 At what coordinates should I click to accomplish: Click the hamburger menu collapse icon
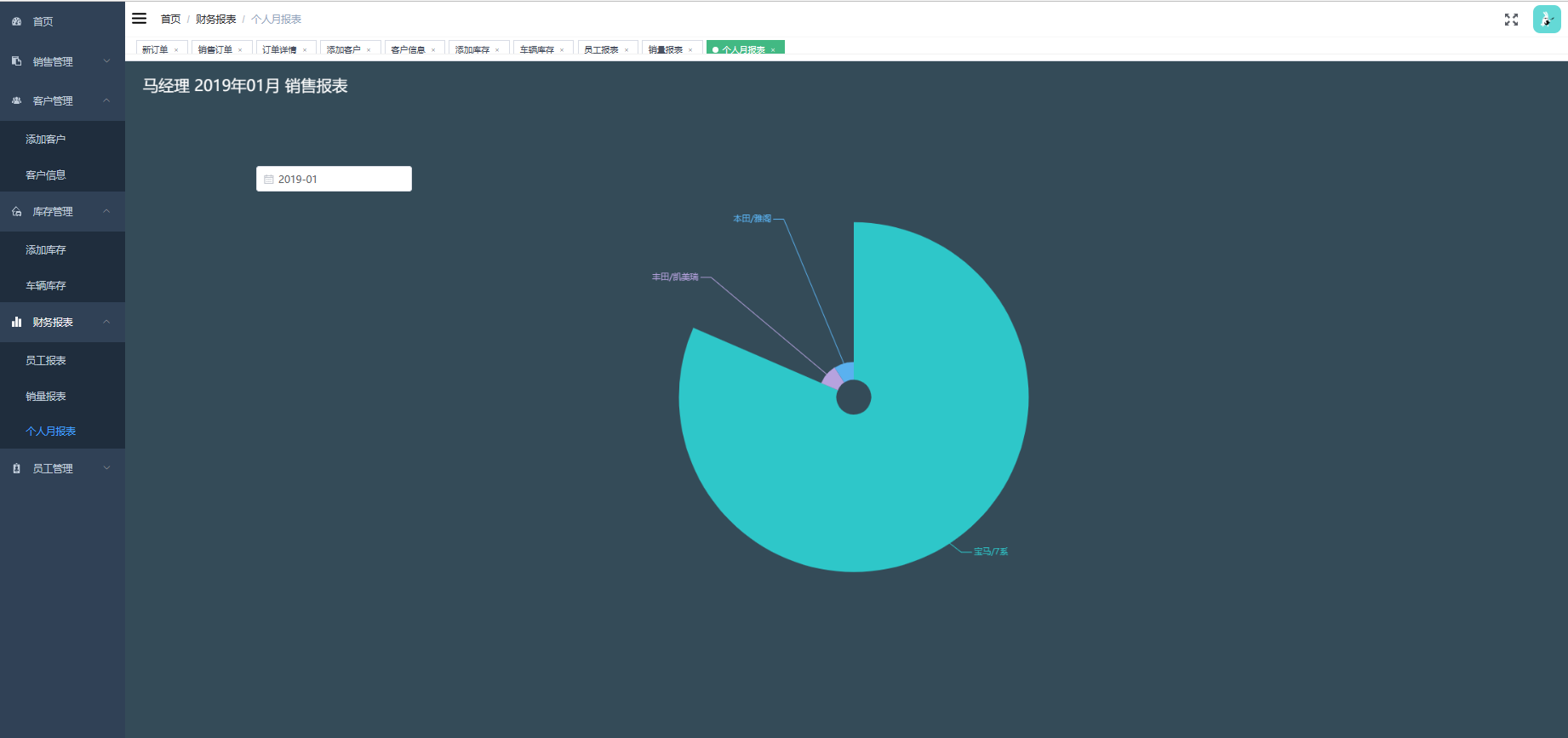pyautogui.click(x=139, y=19)
